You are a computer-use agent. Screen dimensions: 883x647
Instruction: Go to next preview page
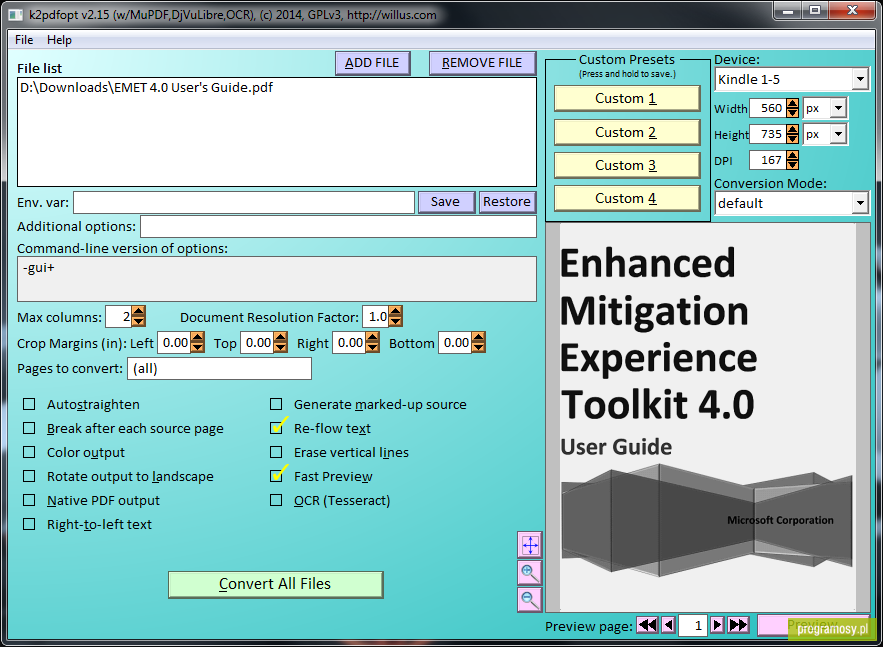tap(717, 625)
